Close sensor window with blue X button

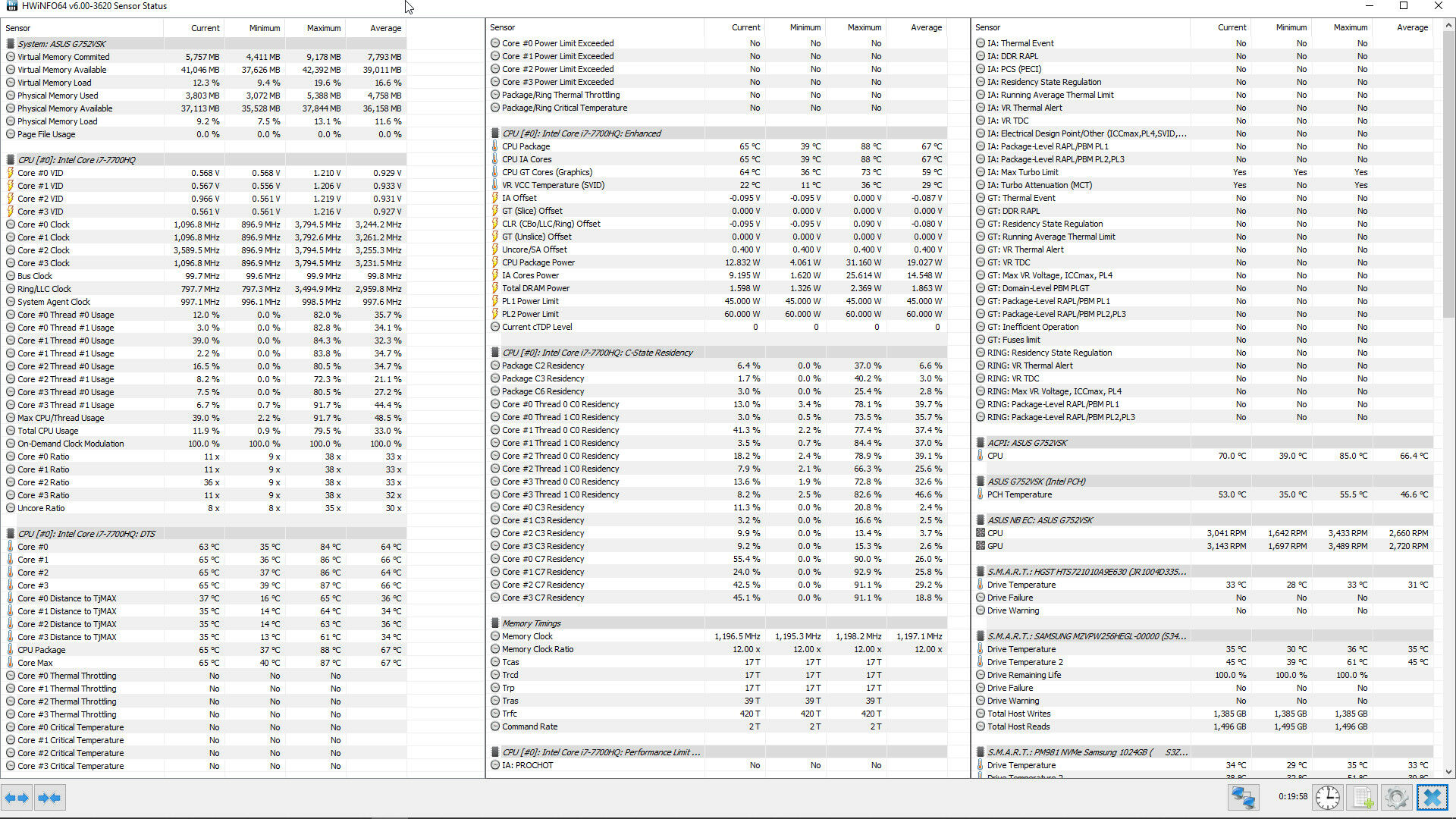click(1432, 798)
